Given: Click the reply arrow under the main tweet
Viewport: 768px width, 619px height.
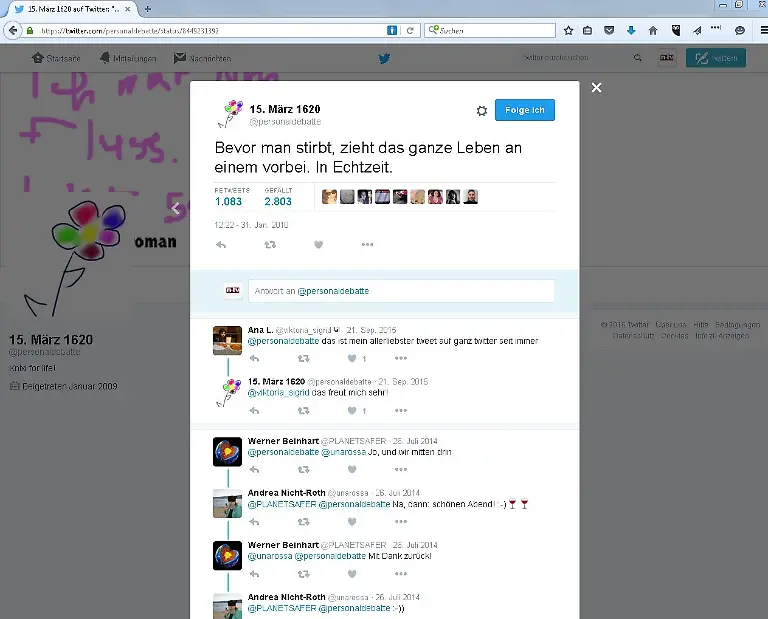Looking at the screenshot, I should pyautogui.click(x=221, y=245).
